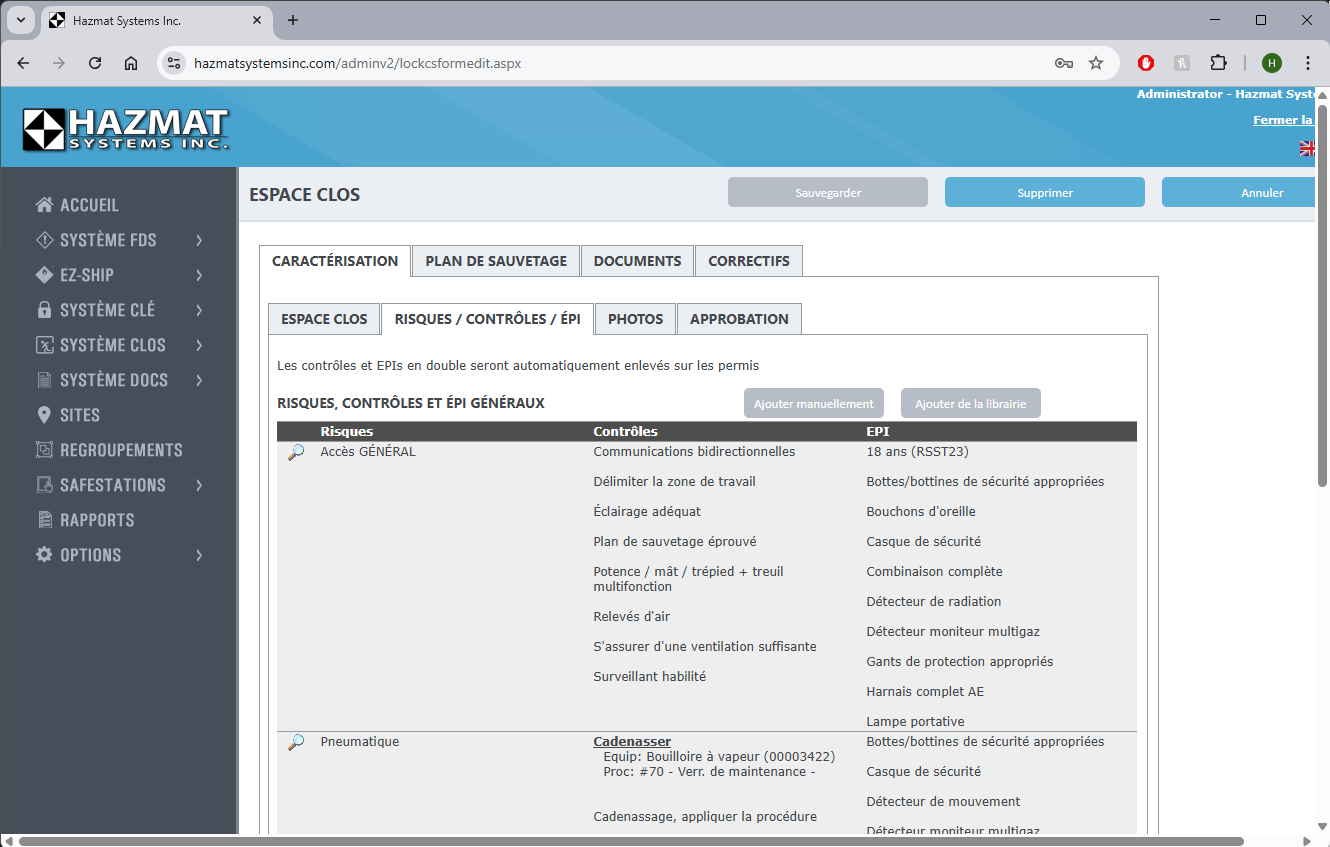Click the browser address bar URL

click(357, 63)
